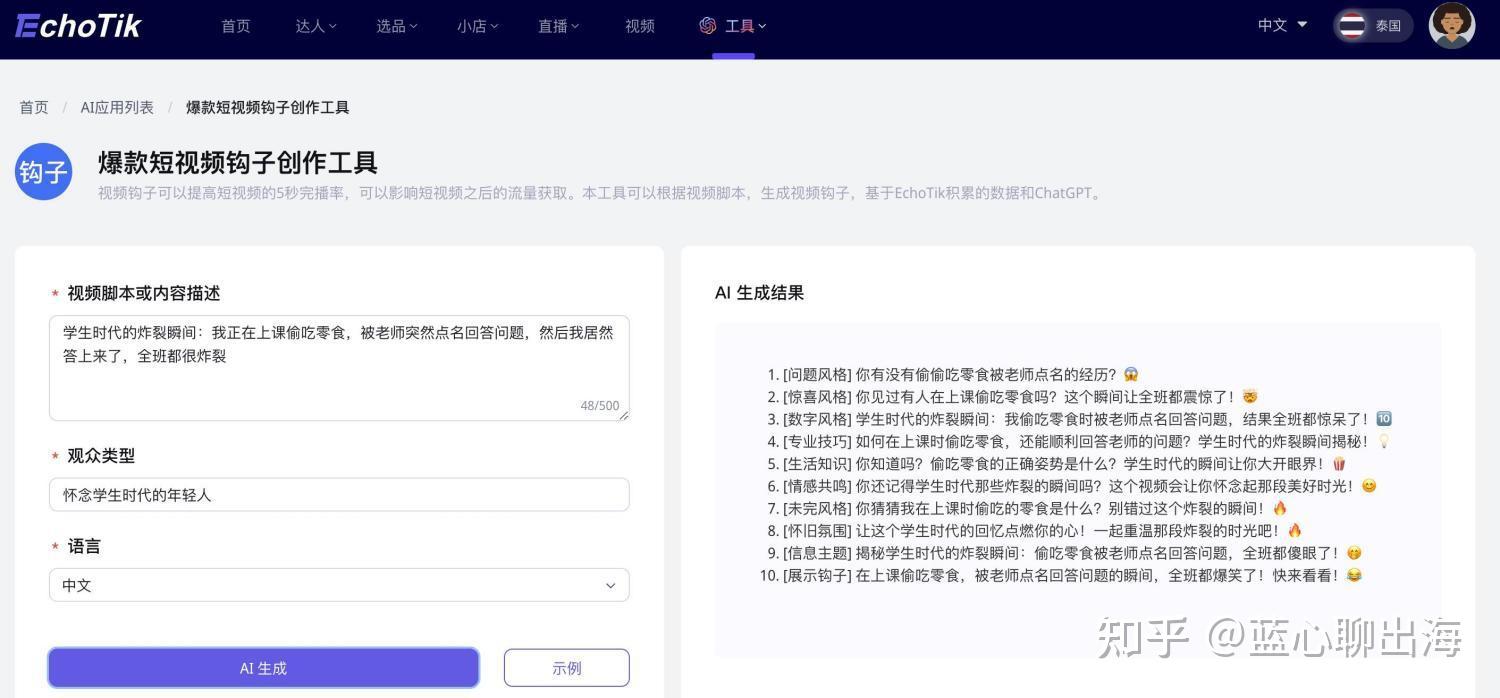
Task: Click the AI 生成 button
Action: tap(263, 667)
